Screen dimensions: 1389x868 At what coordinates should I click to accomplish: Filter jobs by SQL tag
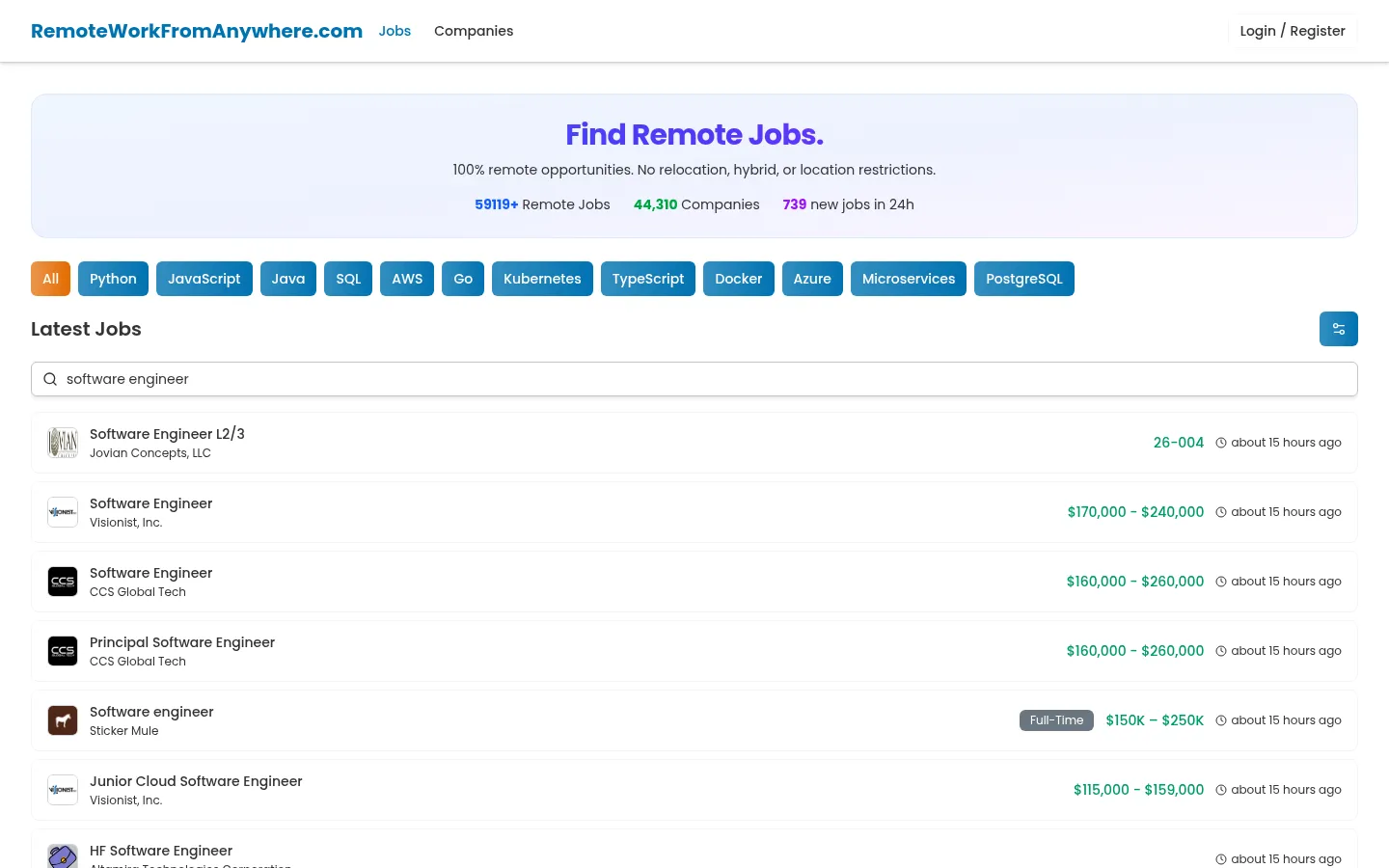348,279
